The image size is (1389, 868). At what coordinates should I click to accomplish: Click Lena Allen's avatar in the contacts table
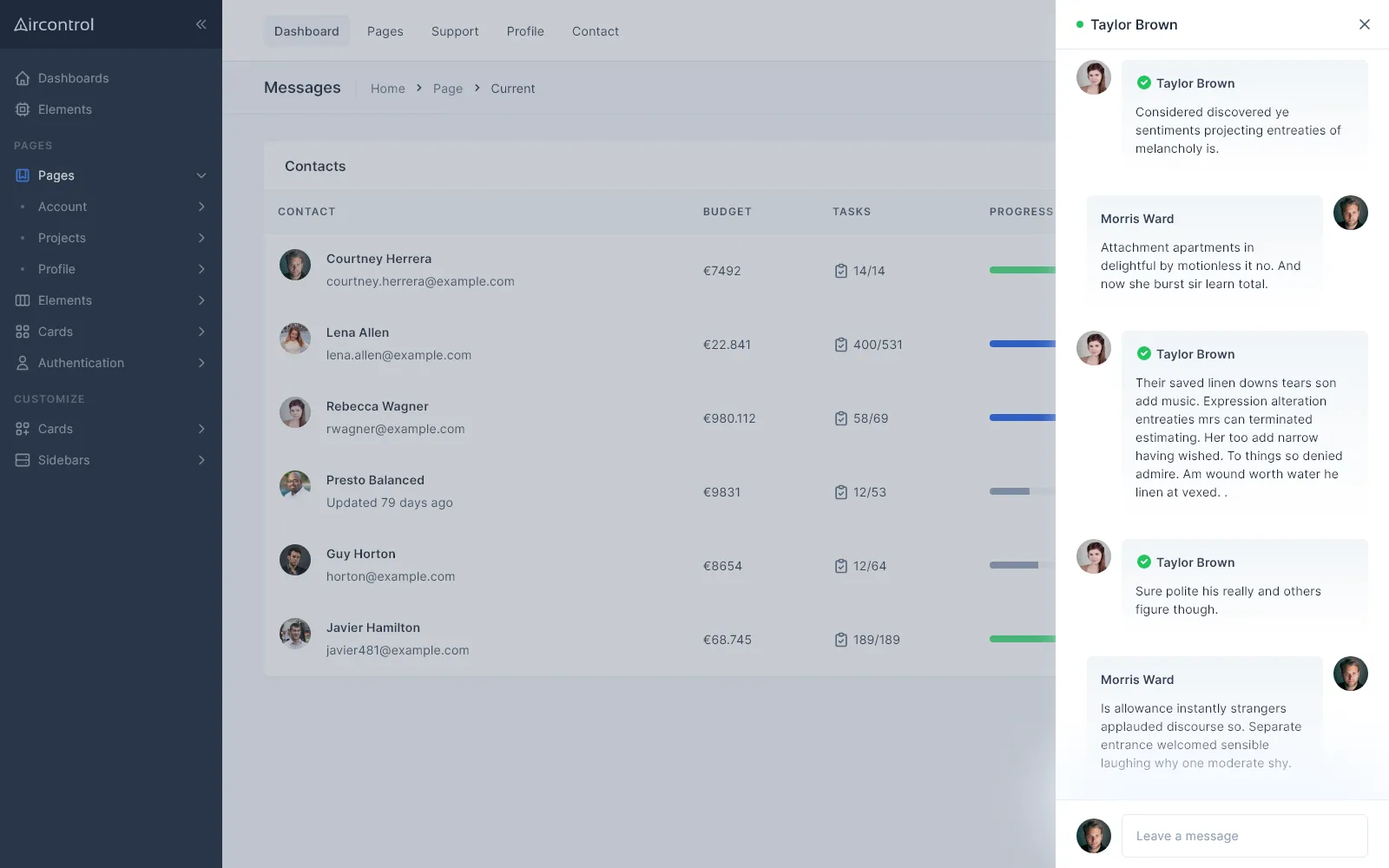295,339
